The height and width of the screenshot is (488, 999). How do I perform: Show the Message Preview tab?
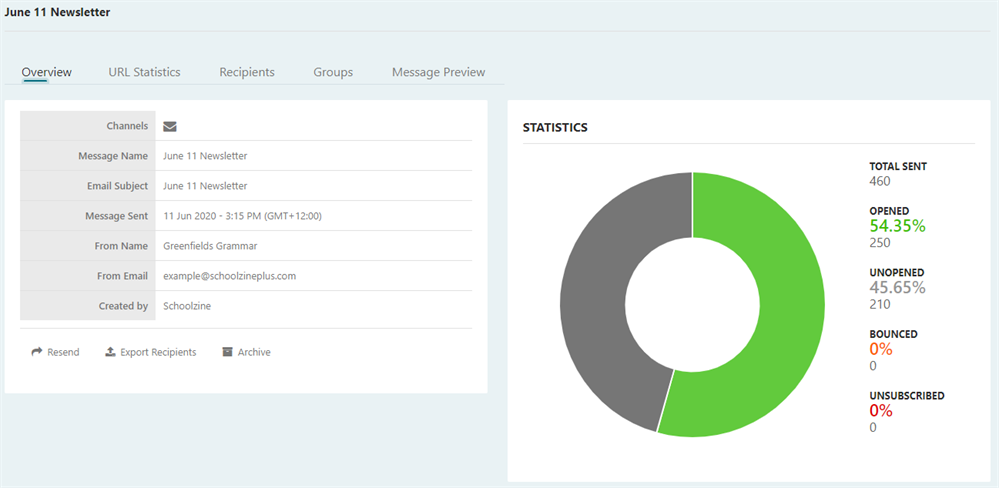point(438,72)
